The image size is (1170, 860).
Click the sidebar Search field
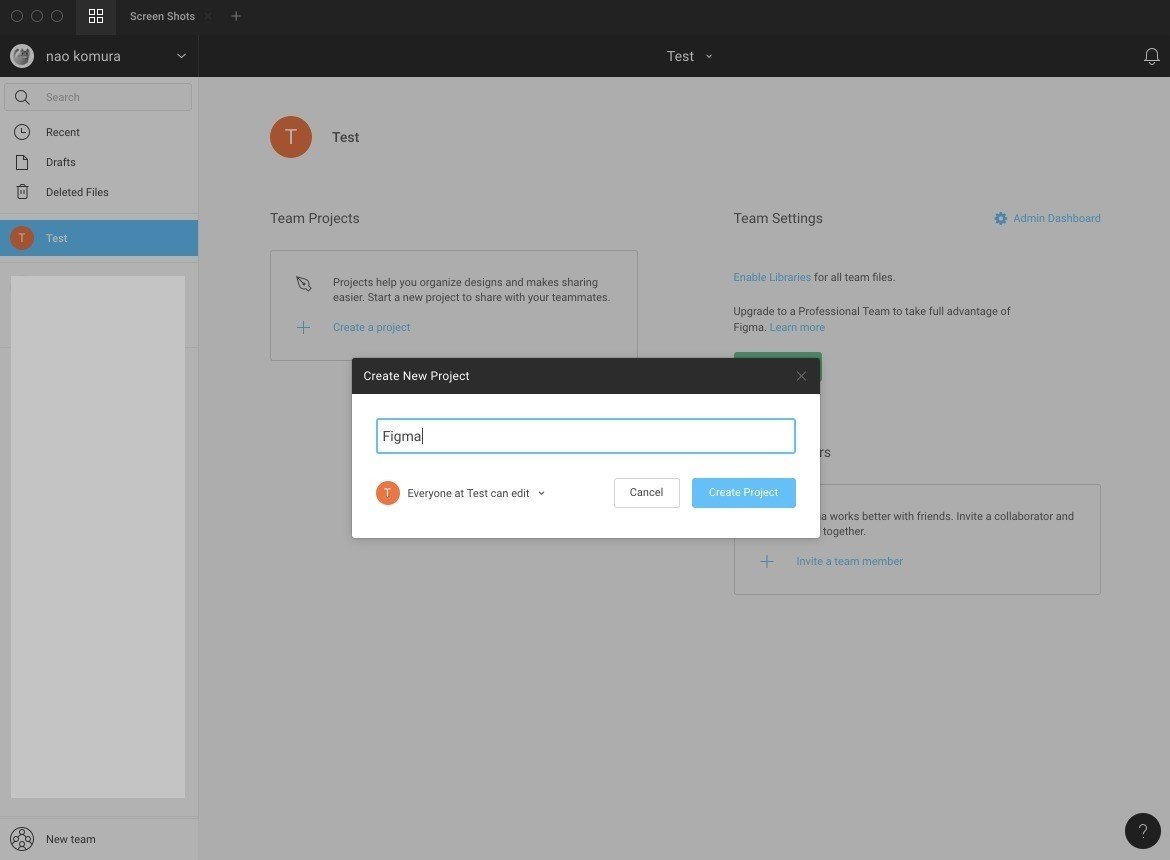(x=98, y=97)
